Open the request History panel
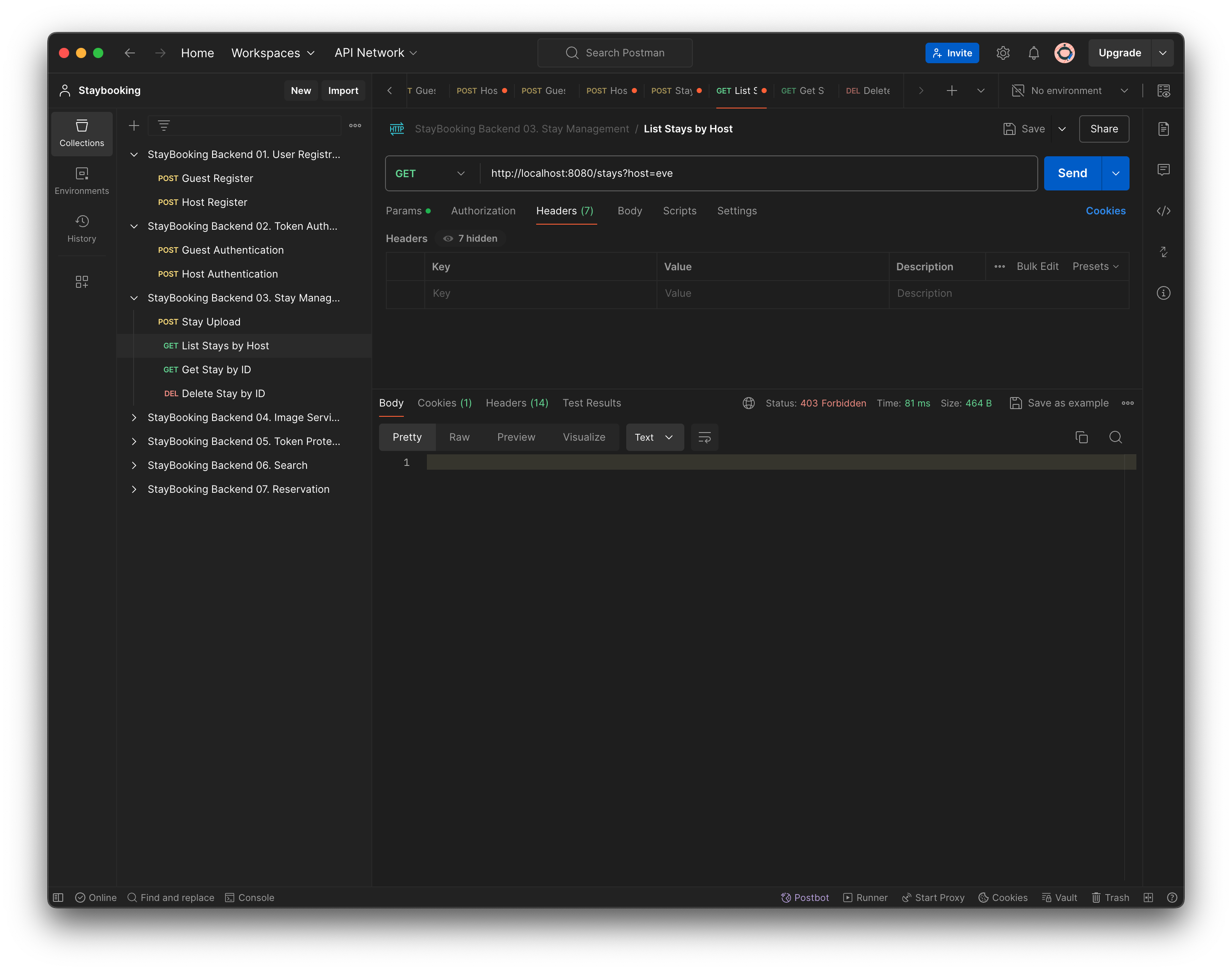This screenshot has height=971, width=1232. 82,228
